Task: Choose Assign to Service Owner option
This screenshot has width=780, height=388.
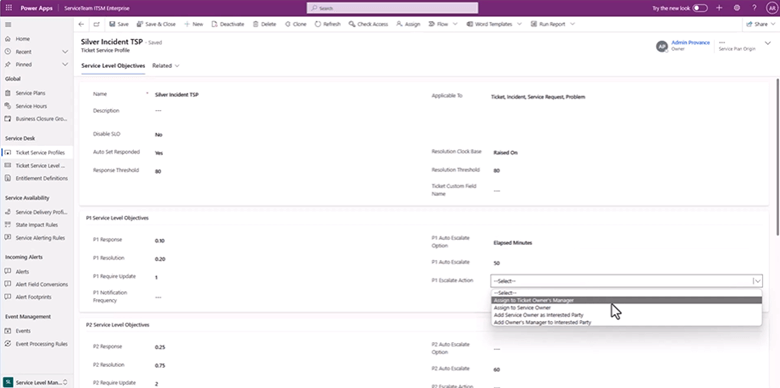Action: click(x=626, y=308)
